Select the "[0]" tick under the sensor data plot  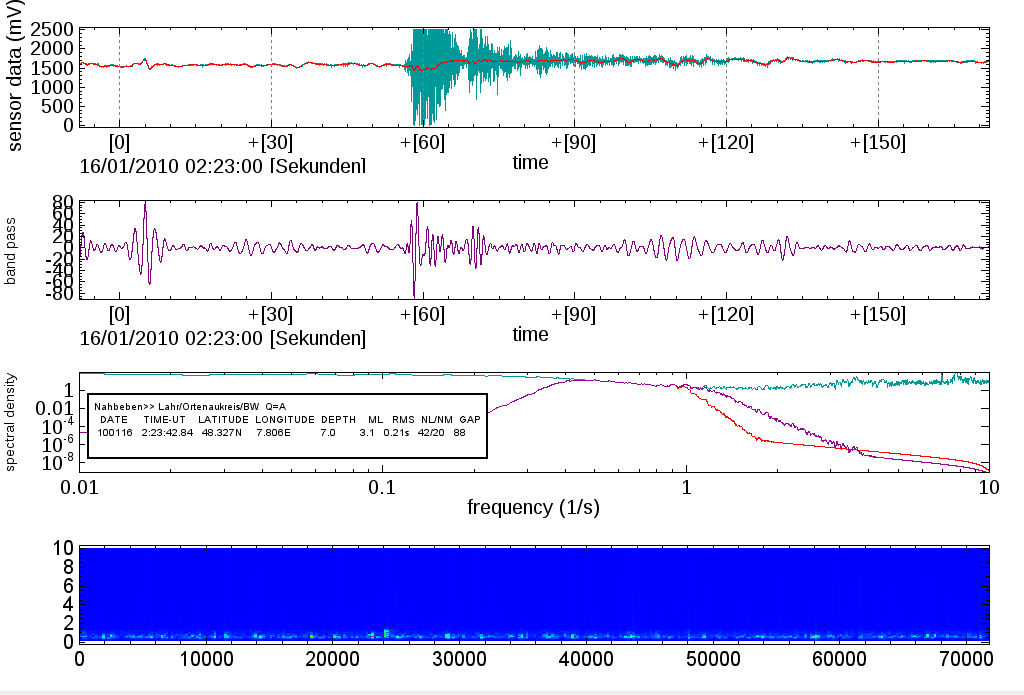point(119,143)
